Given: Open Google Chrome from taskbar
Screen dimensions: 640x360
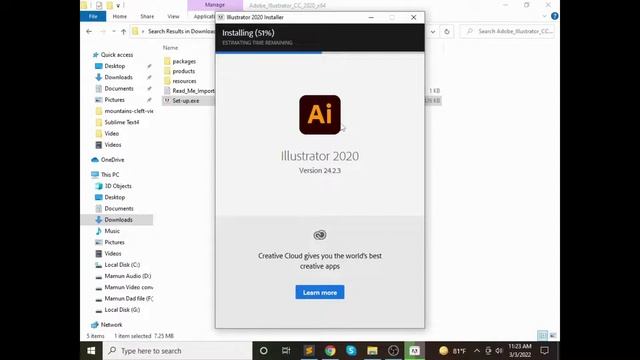Looking at the screenshot, I should (x=330, y=351).
